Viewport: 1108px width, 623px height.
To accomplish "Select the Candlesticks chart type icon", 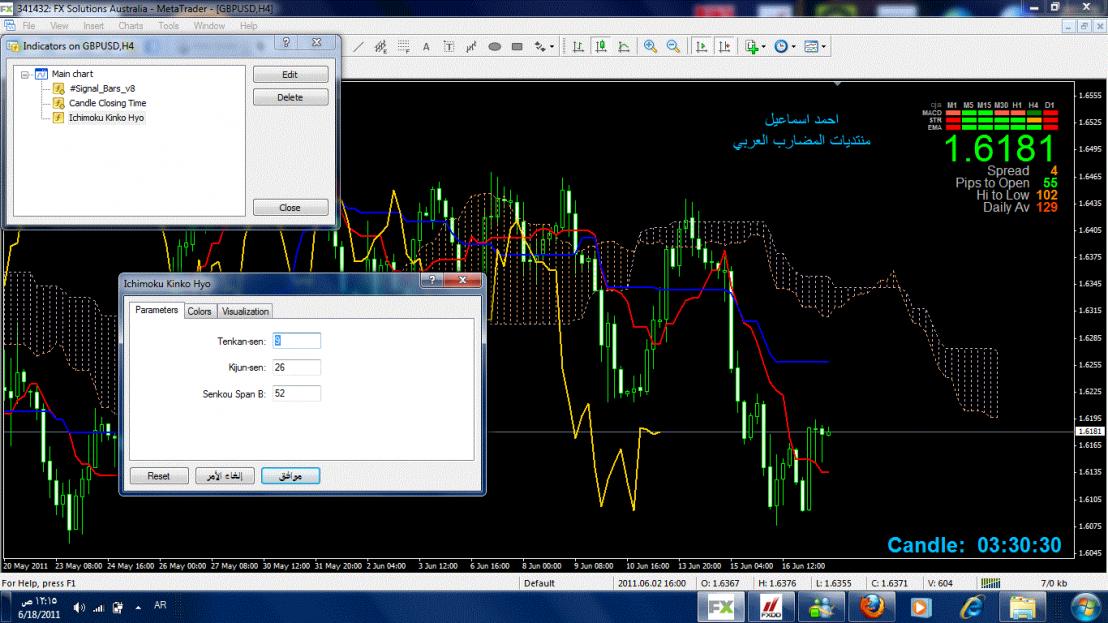I will [601, 46].
